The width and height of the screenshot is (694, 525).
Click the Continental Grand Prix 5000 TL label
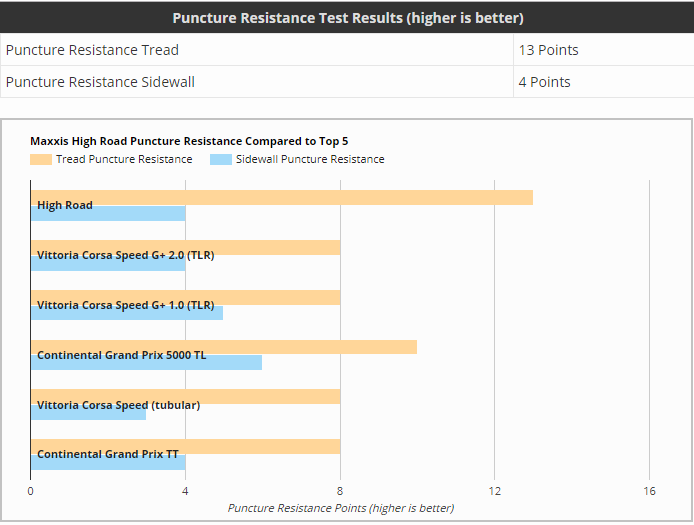coord(122,355)
